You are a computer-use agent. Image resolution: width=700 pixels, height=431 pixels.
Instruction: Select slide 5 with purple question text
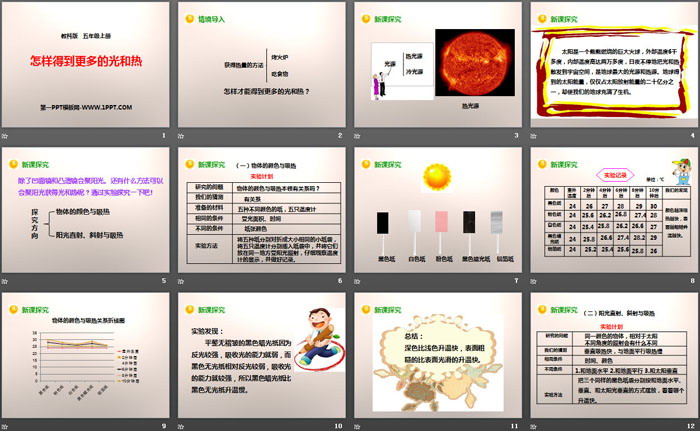coord(86,210)
